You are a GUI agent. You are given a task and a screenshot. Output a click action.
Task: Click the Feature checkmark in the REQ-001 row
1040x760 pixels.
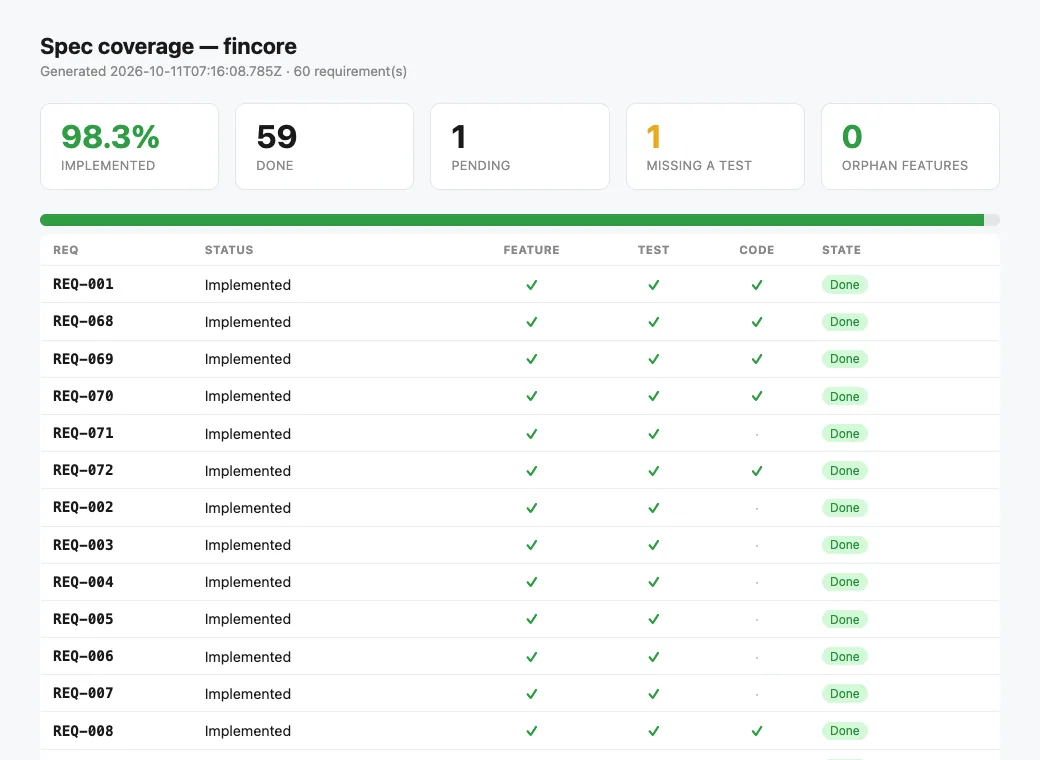pyautogui.click(x=531, y=285)
